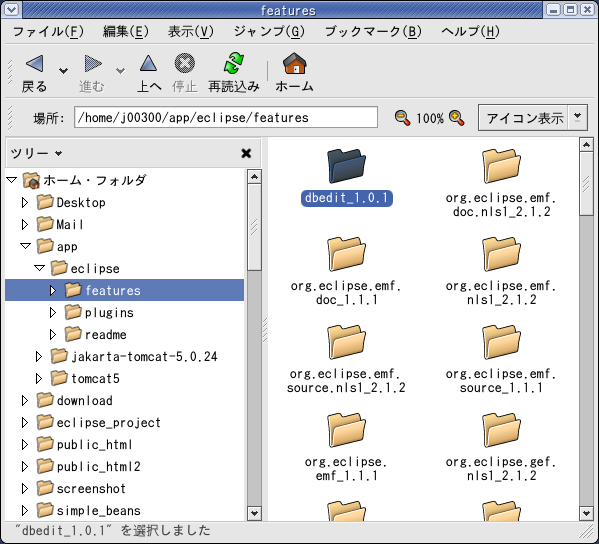Select the org.eclipse.emf.doc_1.1.1 folder icon
This screenshot has width=599, height=544.
tap(346, 254)
